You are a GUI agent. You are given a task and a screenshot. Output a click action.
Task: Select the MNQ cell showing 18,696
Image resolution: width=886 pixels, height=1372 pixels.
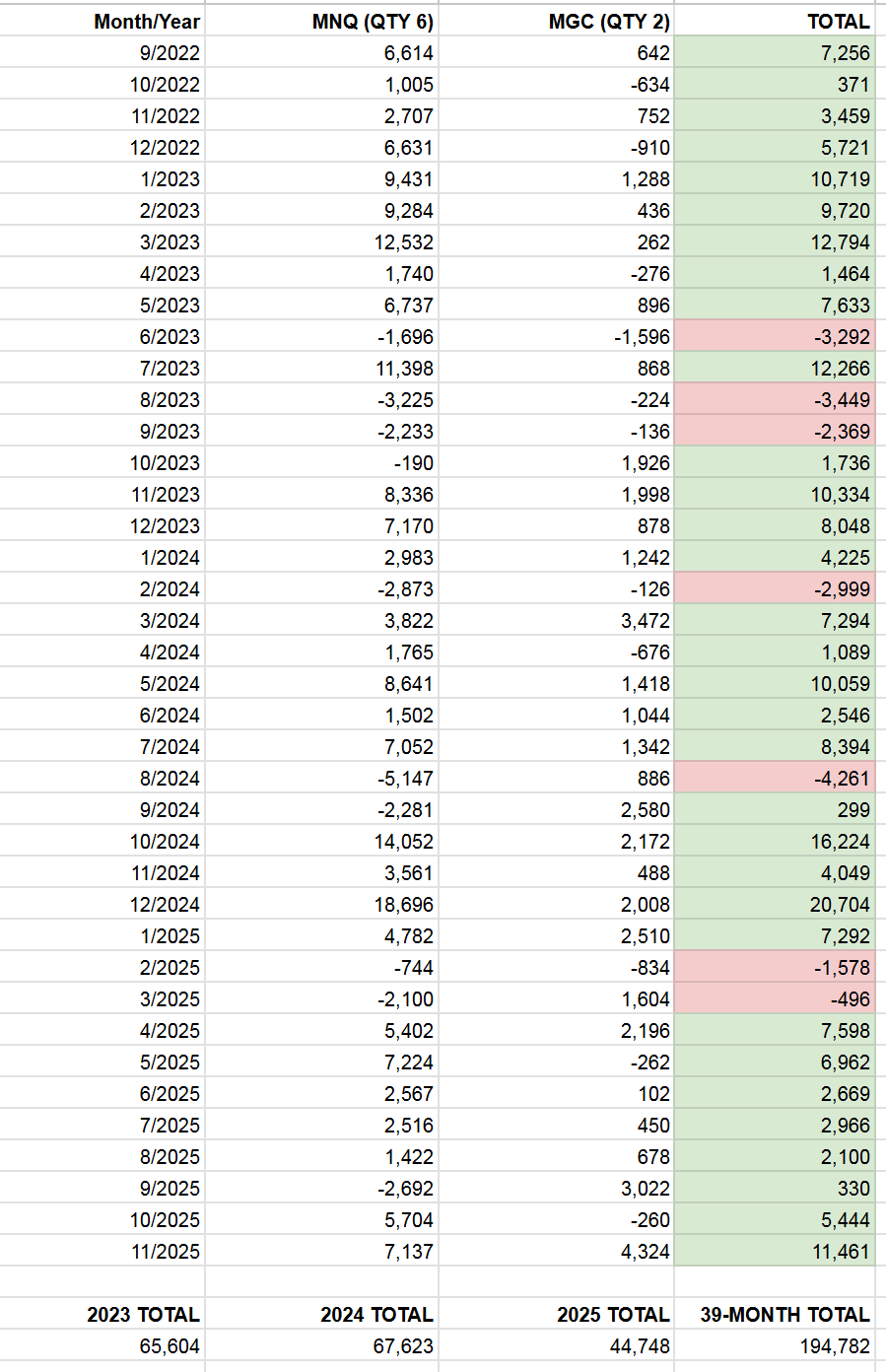403,905
